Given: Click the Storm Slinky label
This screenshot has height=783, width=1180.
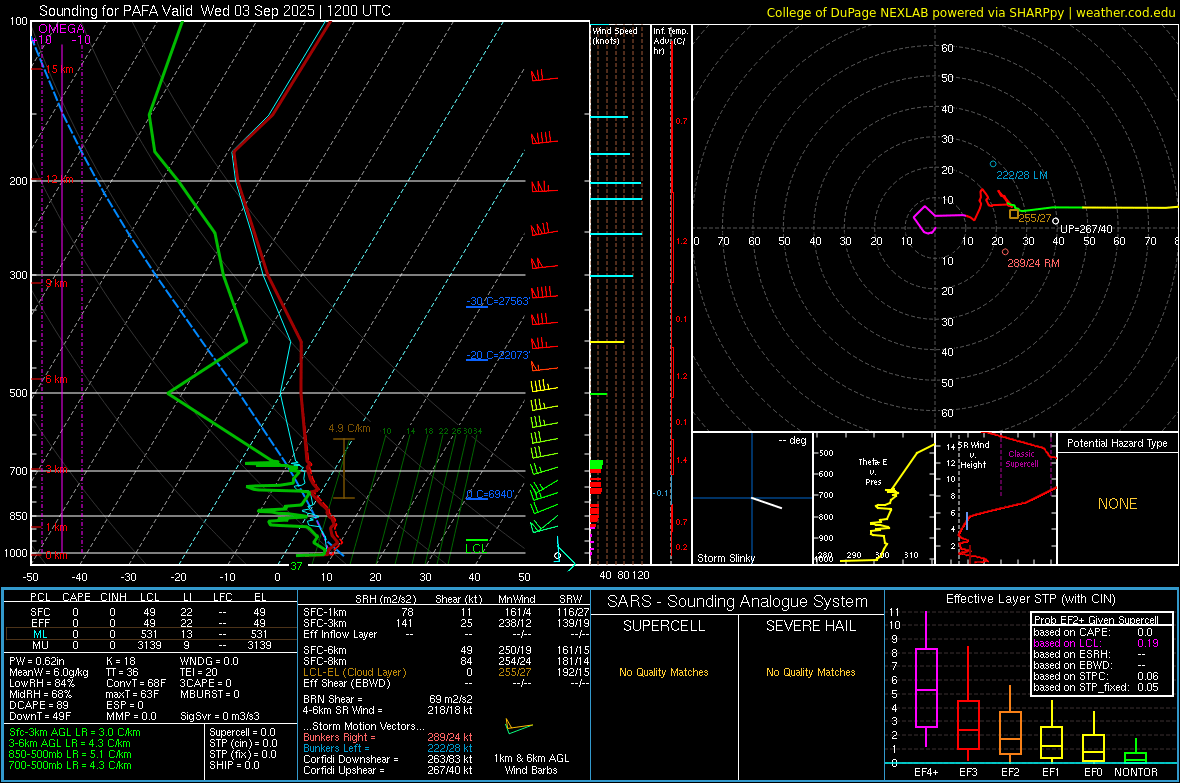Looking at the screenshot, I should [725, 558].
